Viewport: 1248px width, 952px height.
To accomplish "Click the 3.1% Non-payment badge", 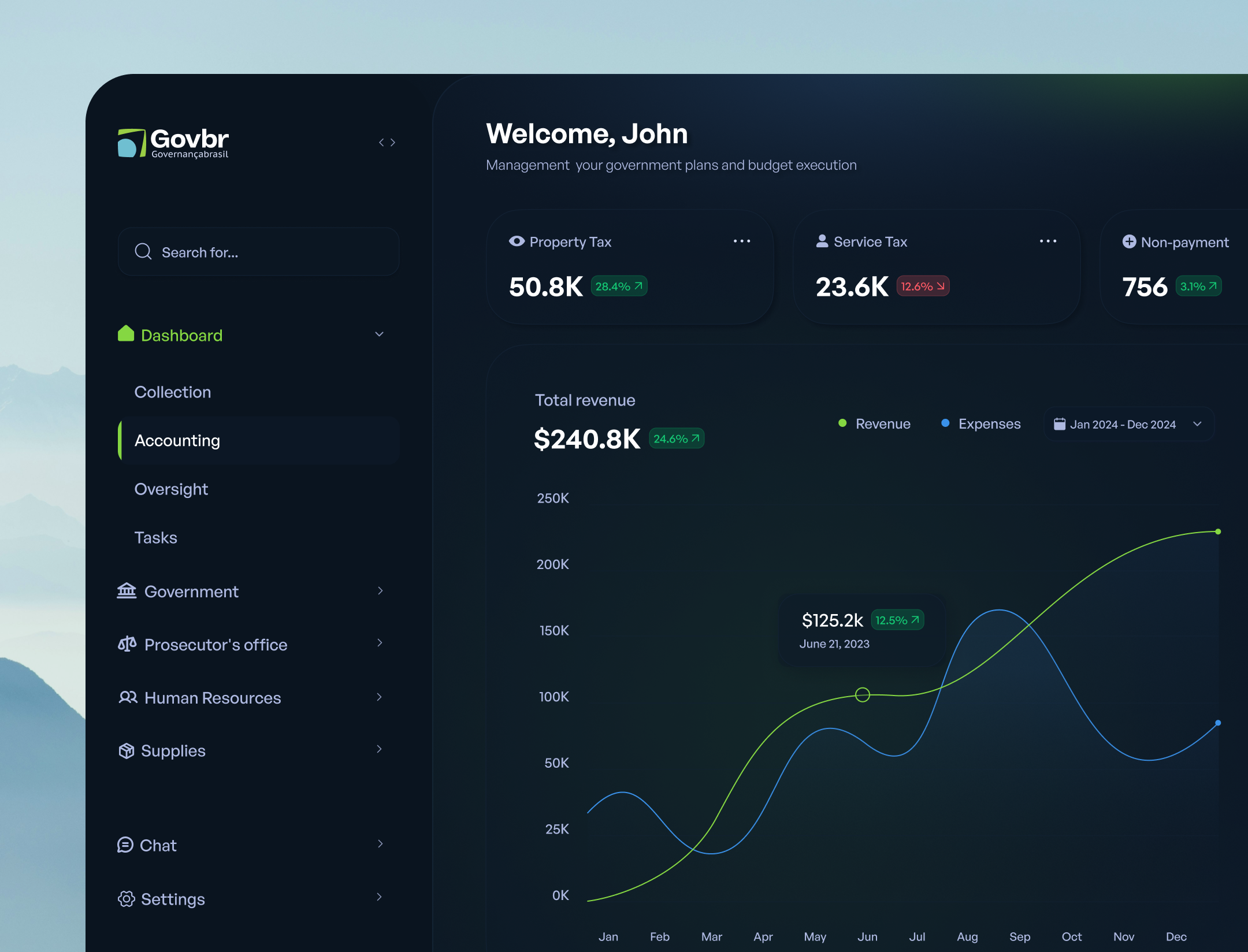I will point(1198,286).
